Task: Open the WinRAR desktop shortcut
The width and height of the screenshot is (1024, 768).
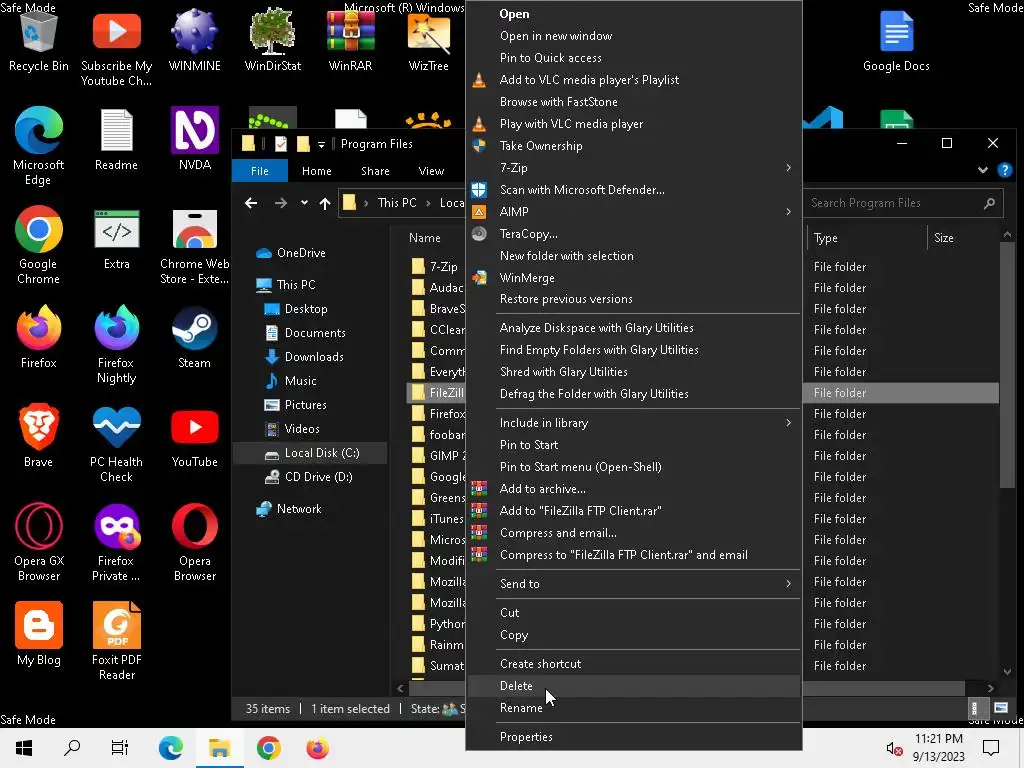Action: click(351, 39)
